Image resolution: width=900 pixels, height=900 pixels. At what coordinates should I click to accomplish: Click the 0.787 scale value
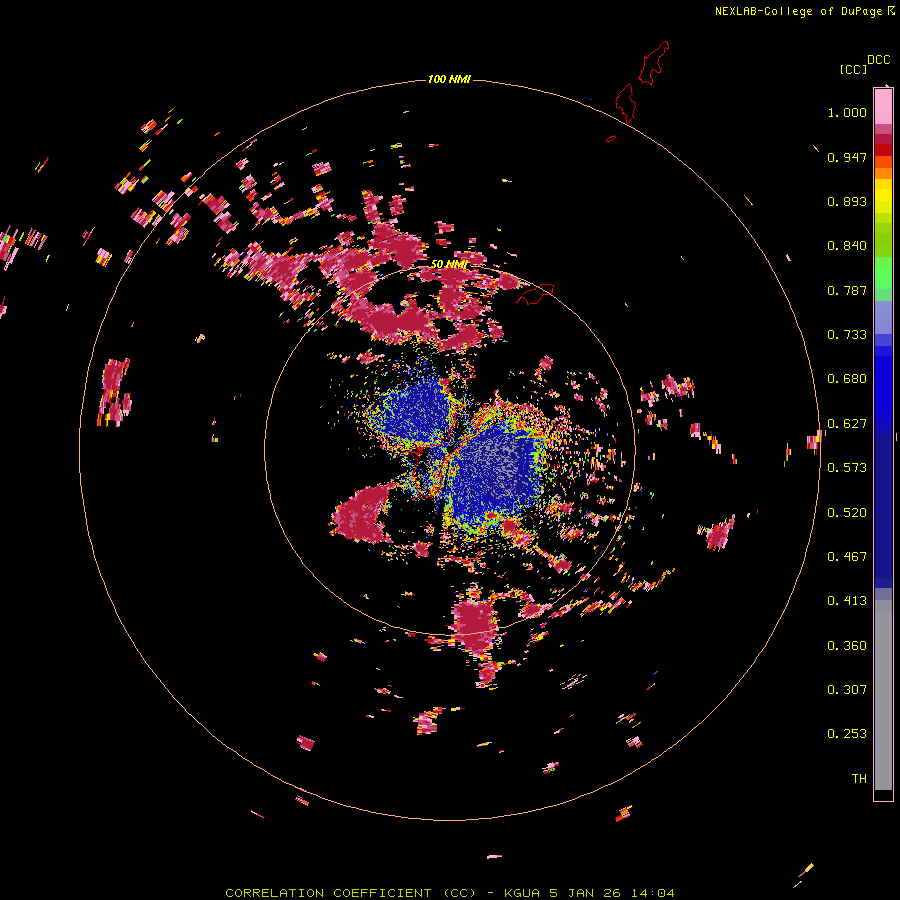click(847, 290)
